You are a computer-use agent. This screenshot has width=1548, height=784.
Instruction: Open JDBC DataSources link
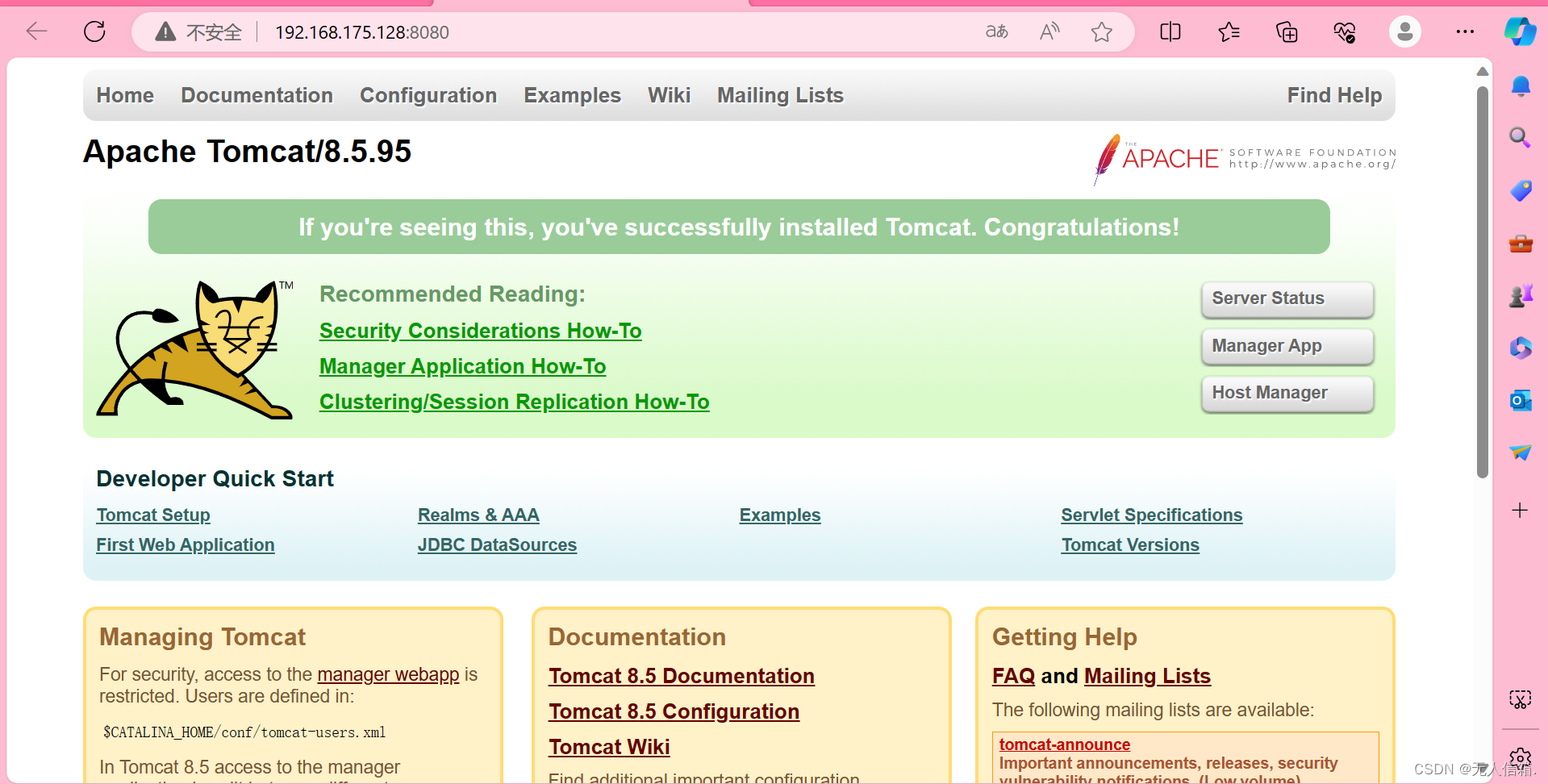pyautogui.click(x=497, y=544)
